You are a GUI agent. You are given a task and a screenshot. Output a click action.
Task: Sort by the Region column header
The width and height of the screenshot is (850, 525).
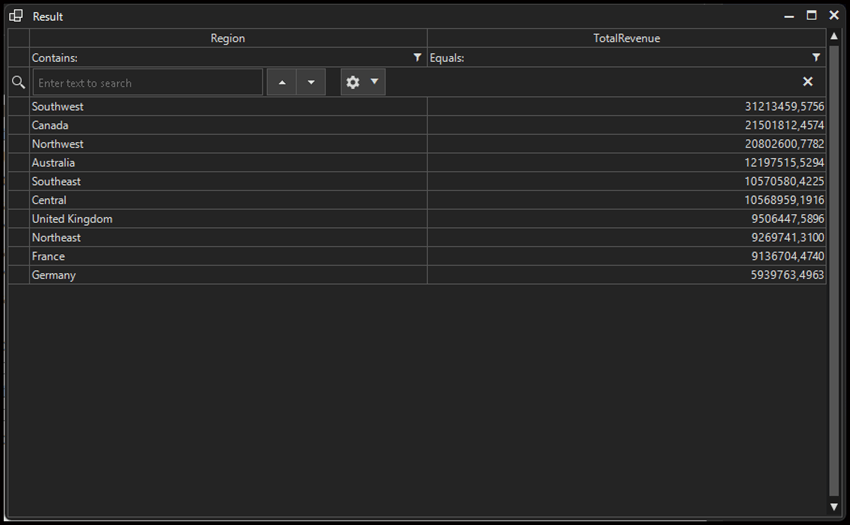tap(228, 38)
